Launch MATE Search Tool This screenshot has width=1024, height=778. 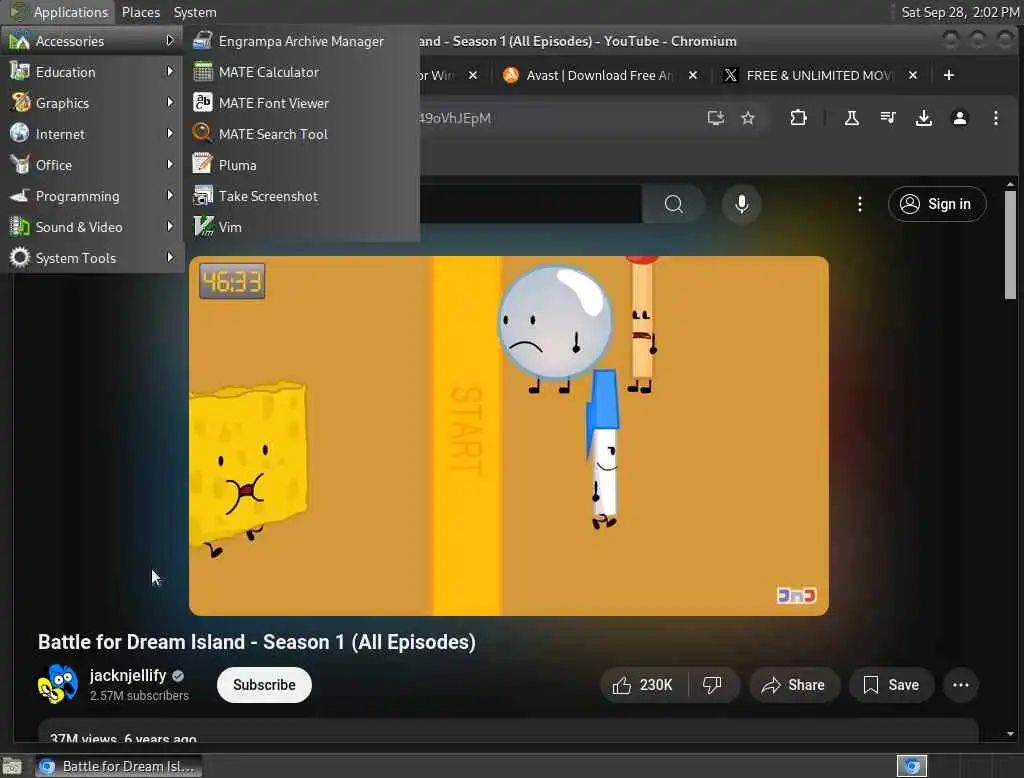click(x=301, y=134)
